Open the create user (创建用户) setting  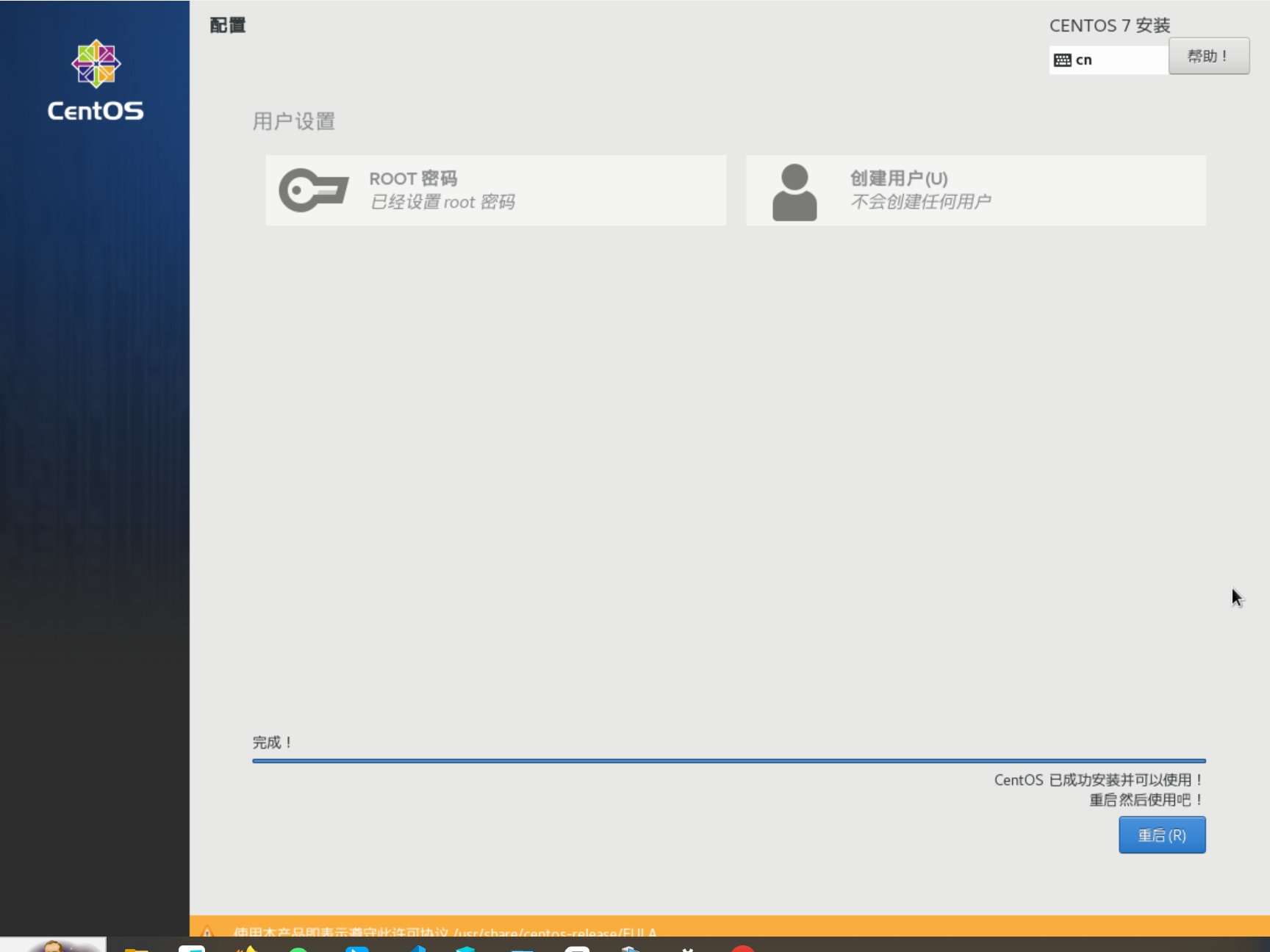click(976, 190)
